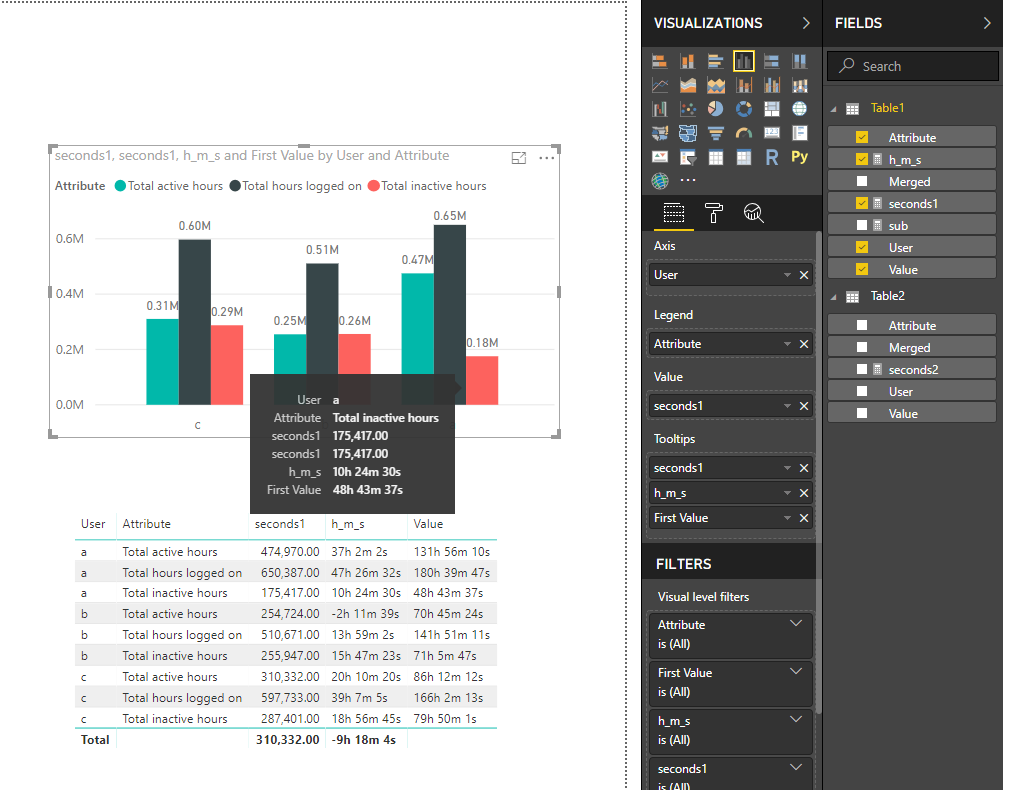Switch to the Format paint roller tab
Image resolution: width=1018 pixels, height=790 pixels.
pyautogui.click(x=714, y=213)
